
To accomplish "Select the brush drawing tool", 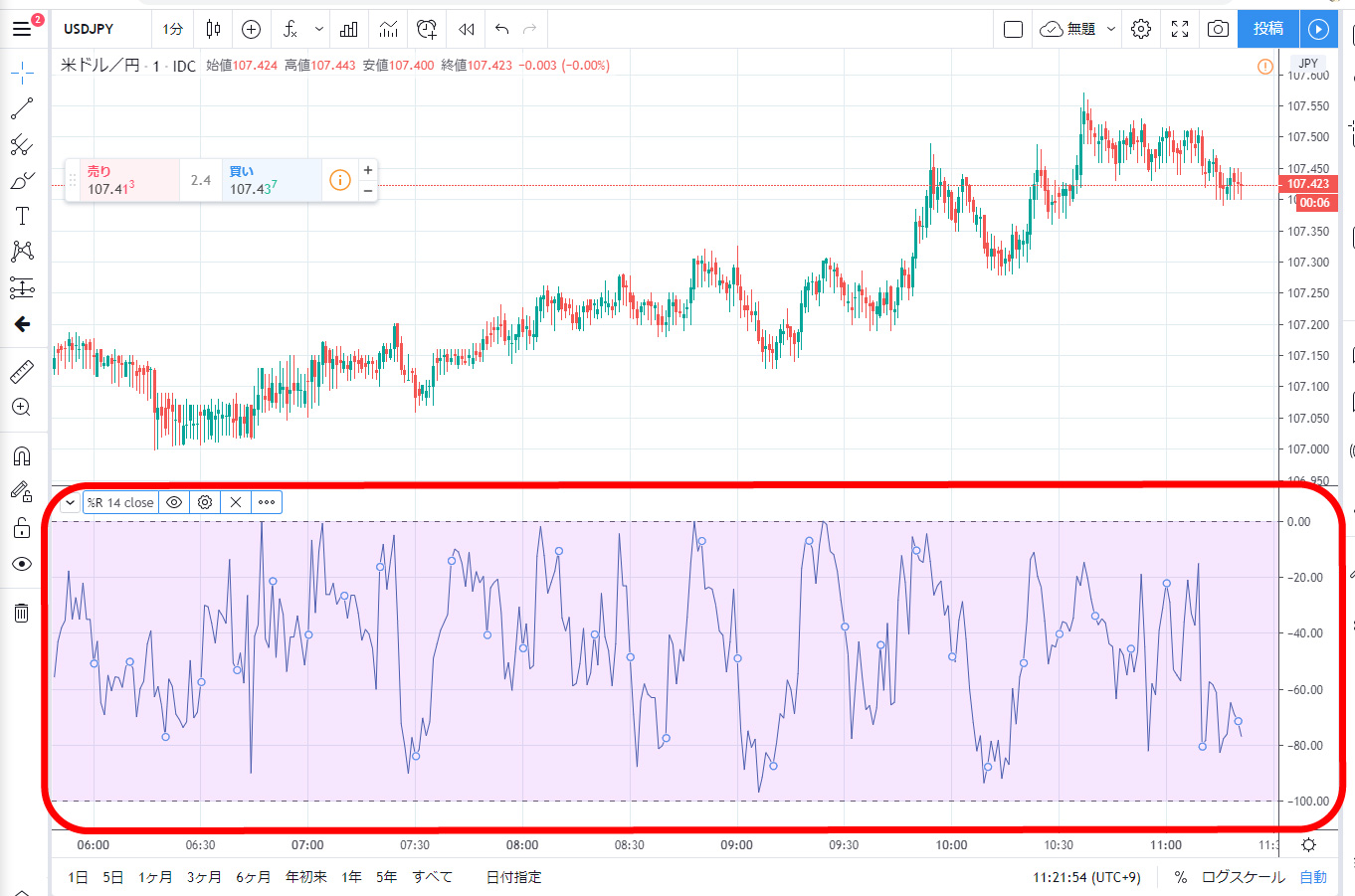I will click(22, 181).
